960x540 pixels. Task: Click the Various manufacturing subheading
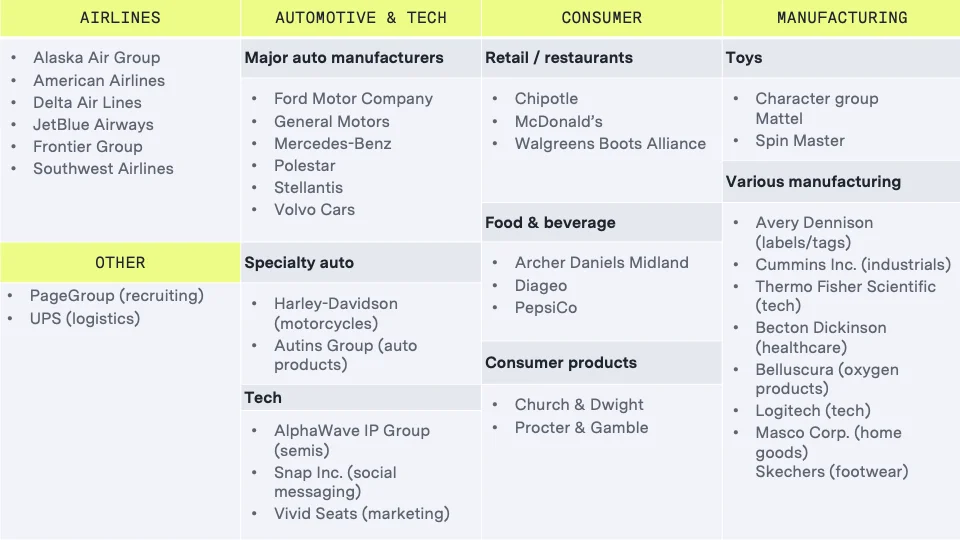click(x=813, y=182)
